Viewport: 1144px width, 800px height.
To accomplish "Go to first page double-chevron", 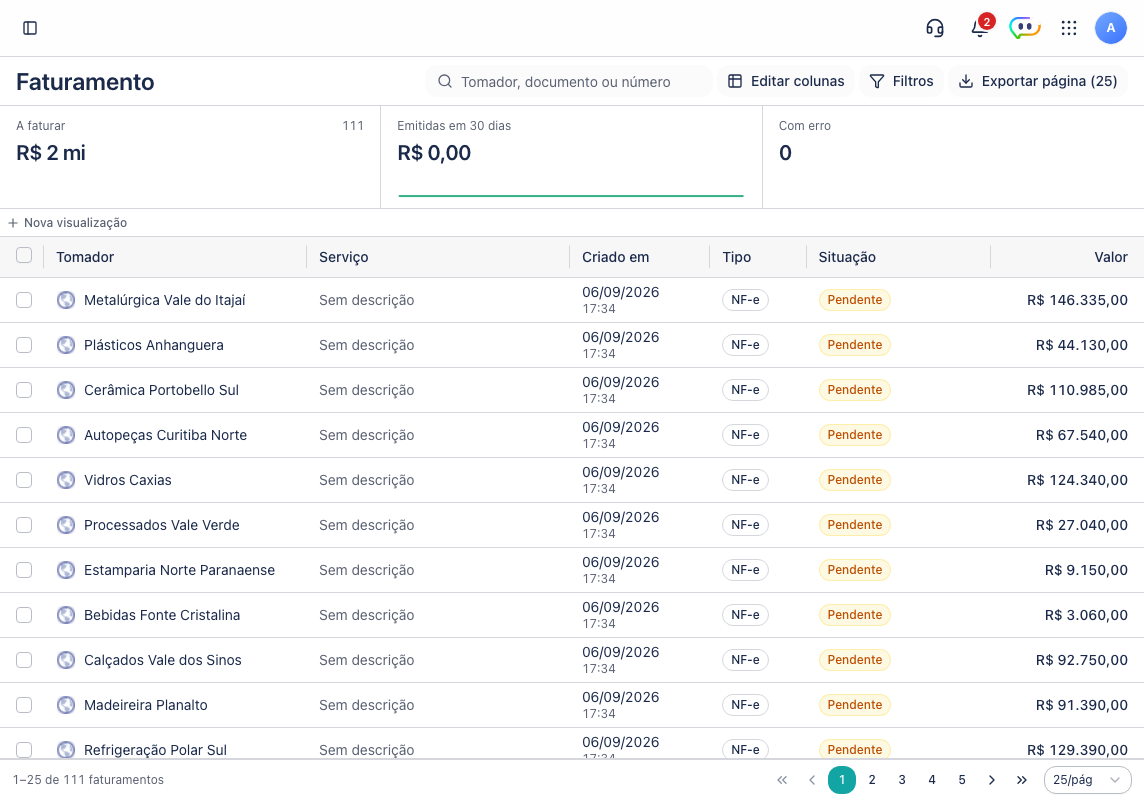I will [x=782, y=780].
